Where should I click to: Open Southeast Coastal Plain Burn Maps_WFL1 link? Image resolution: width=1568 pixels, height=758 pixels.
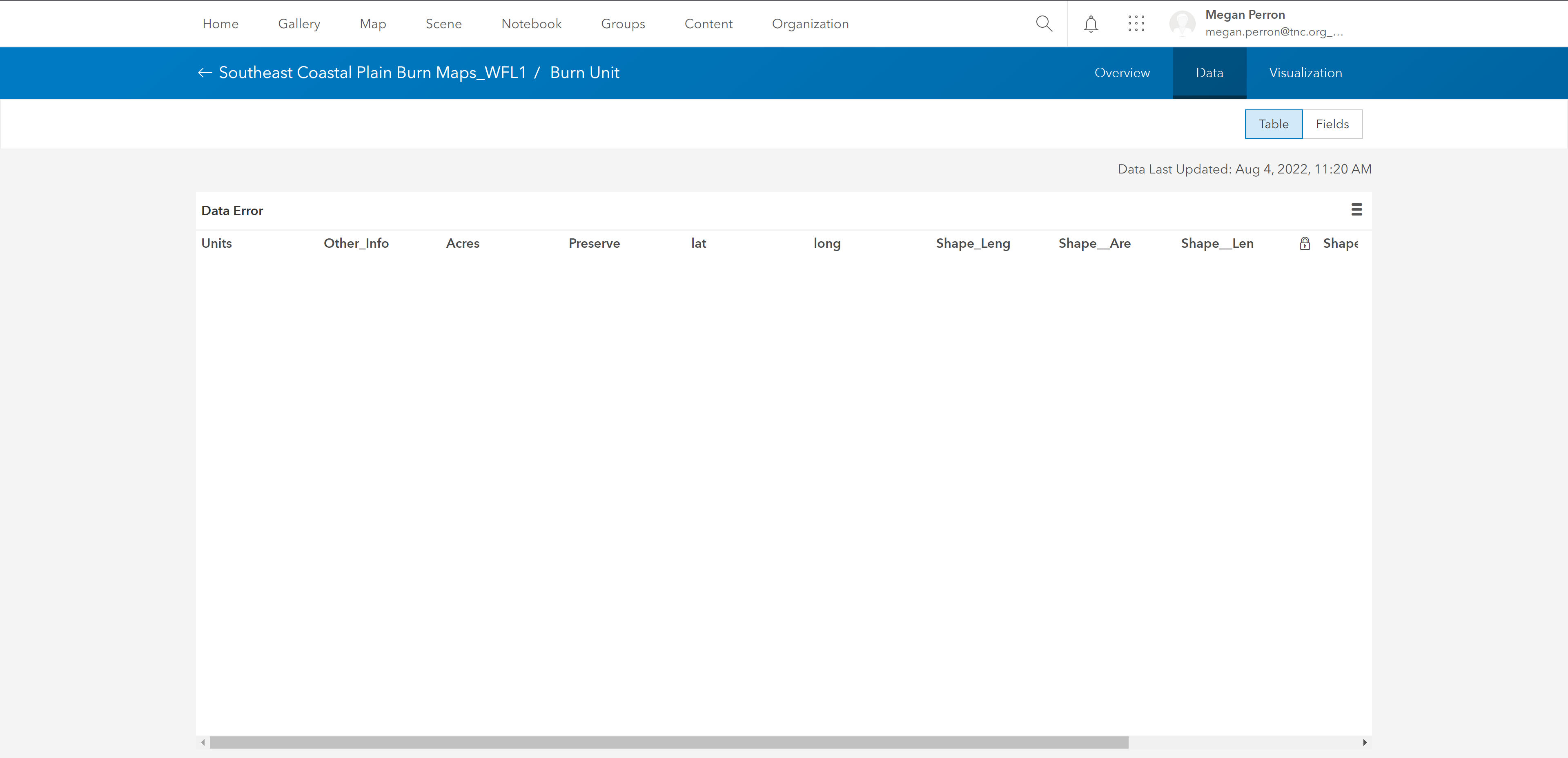tap(372, 73)
